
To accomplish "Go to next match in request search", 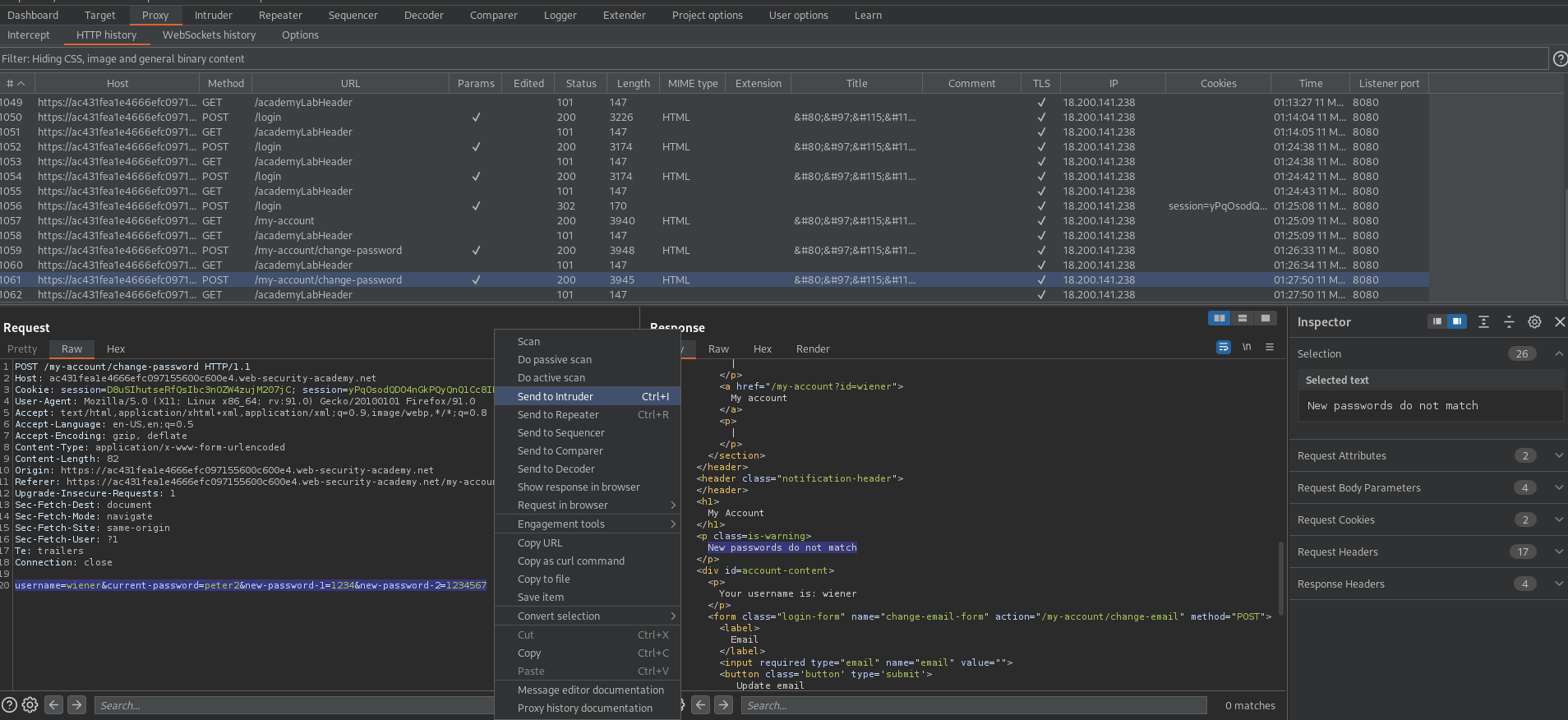I will click(x=76, y=704).
